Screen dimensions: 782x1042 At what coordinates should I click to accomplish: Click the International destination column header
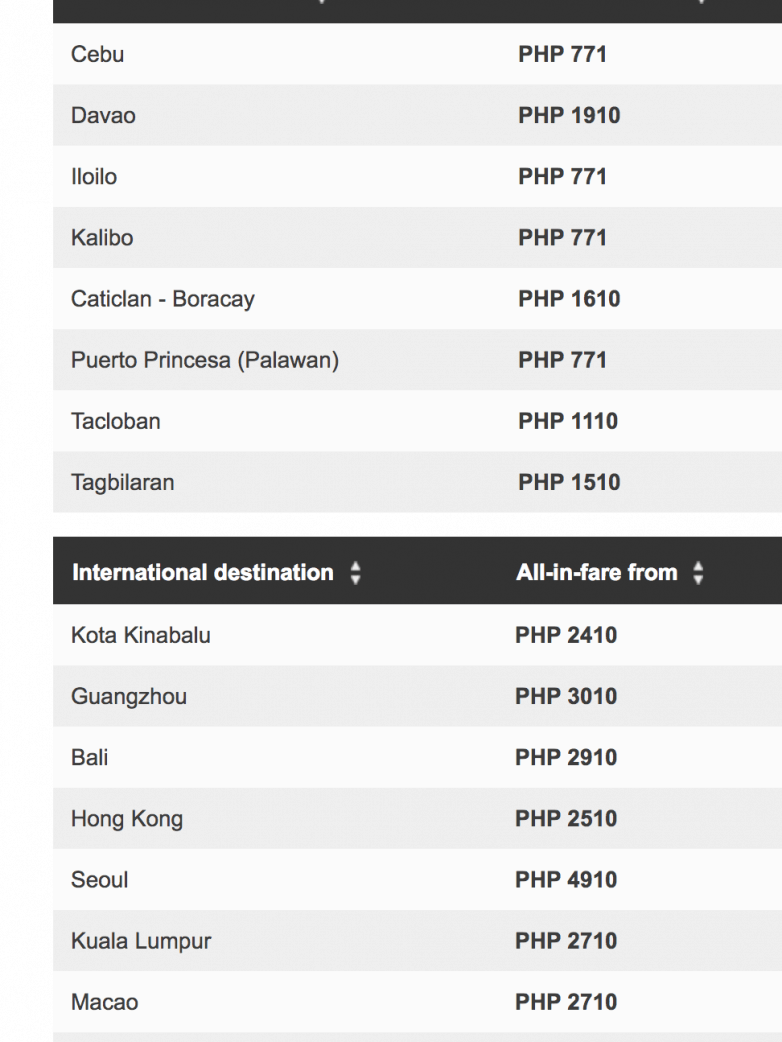(x=202, y=573)
